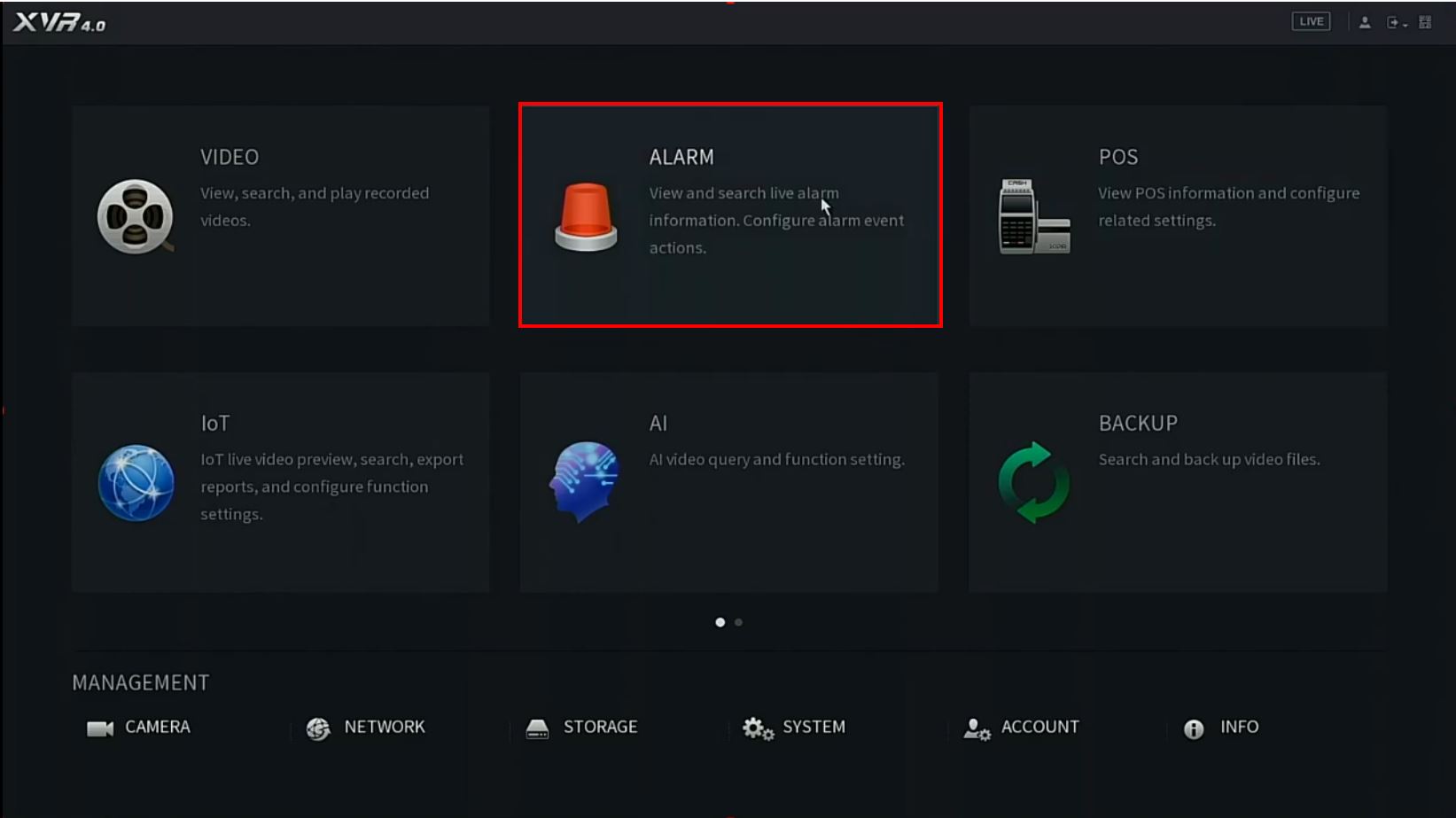Screen dimensions: 1456x818
Task: Open CAMERA management settings
Action: 139,728
